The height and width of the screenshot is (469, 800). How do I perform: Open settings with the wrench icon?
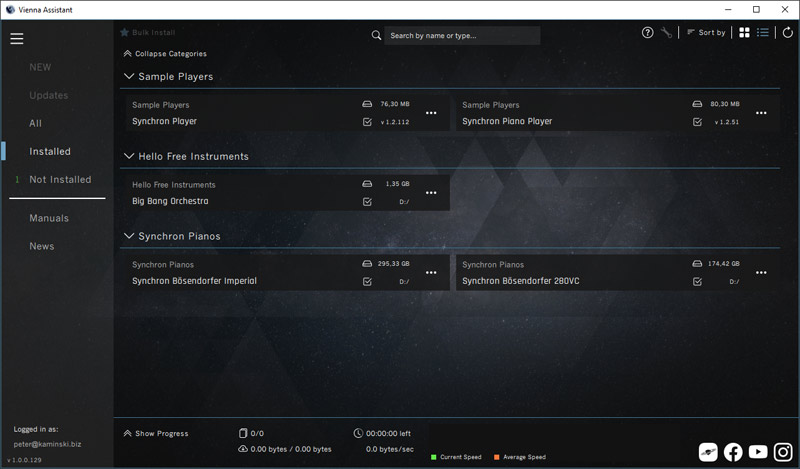coord(667,33)
